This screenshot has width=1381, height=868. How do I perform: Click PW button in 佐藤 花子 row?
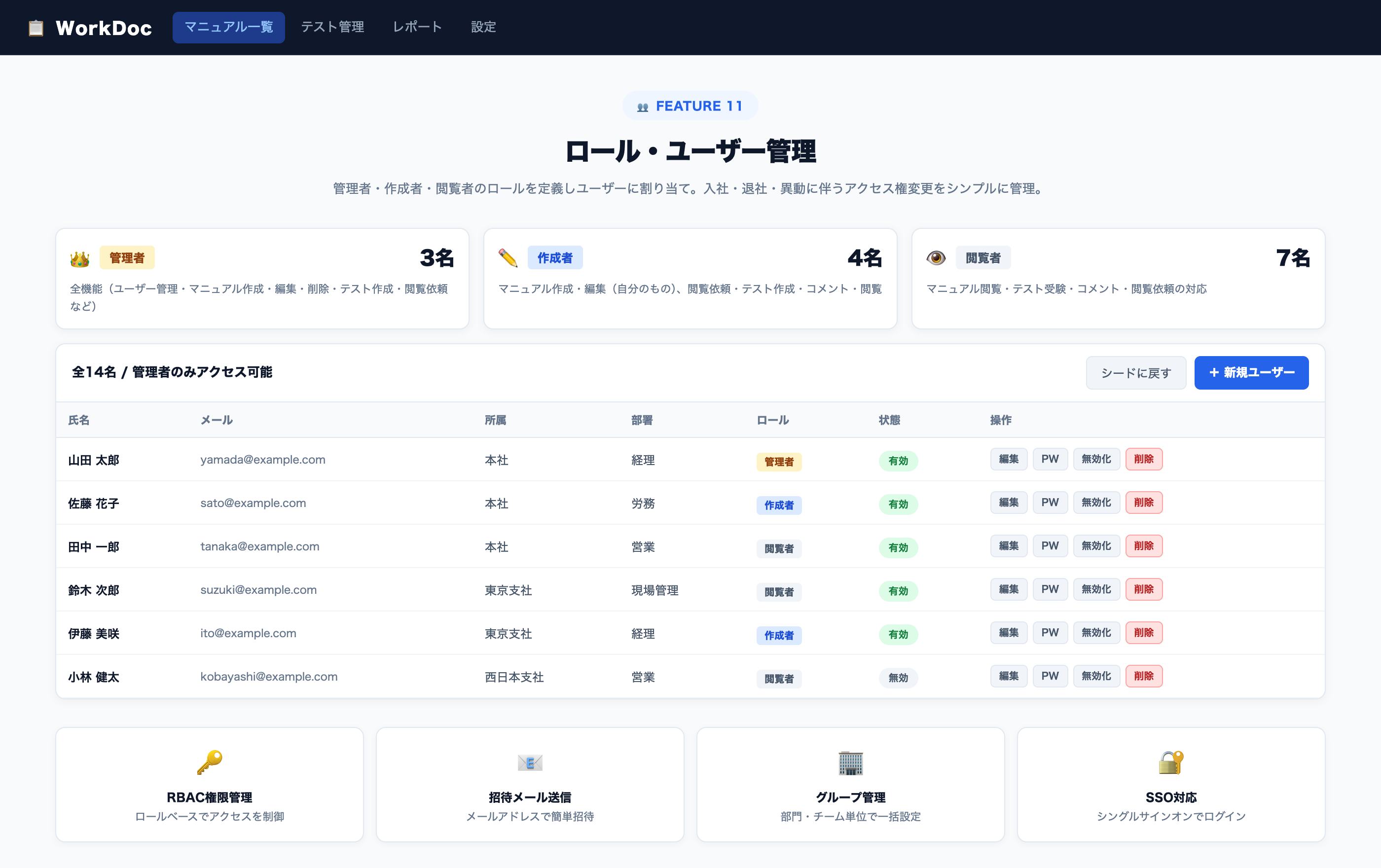point(1050,503)
